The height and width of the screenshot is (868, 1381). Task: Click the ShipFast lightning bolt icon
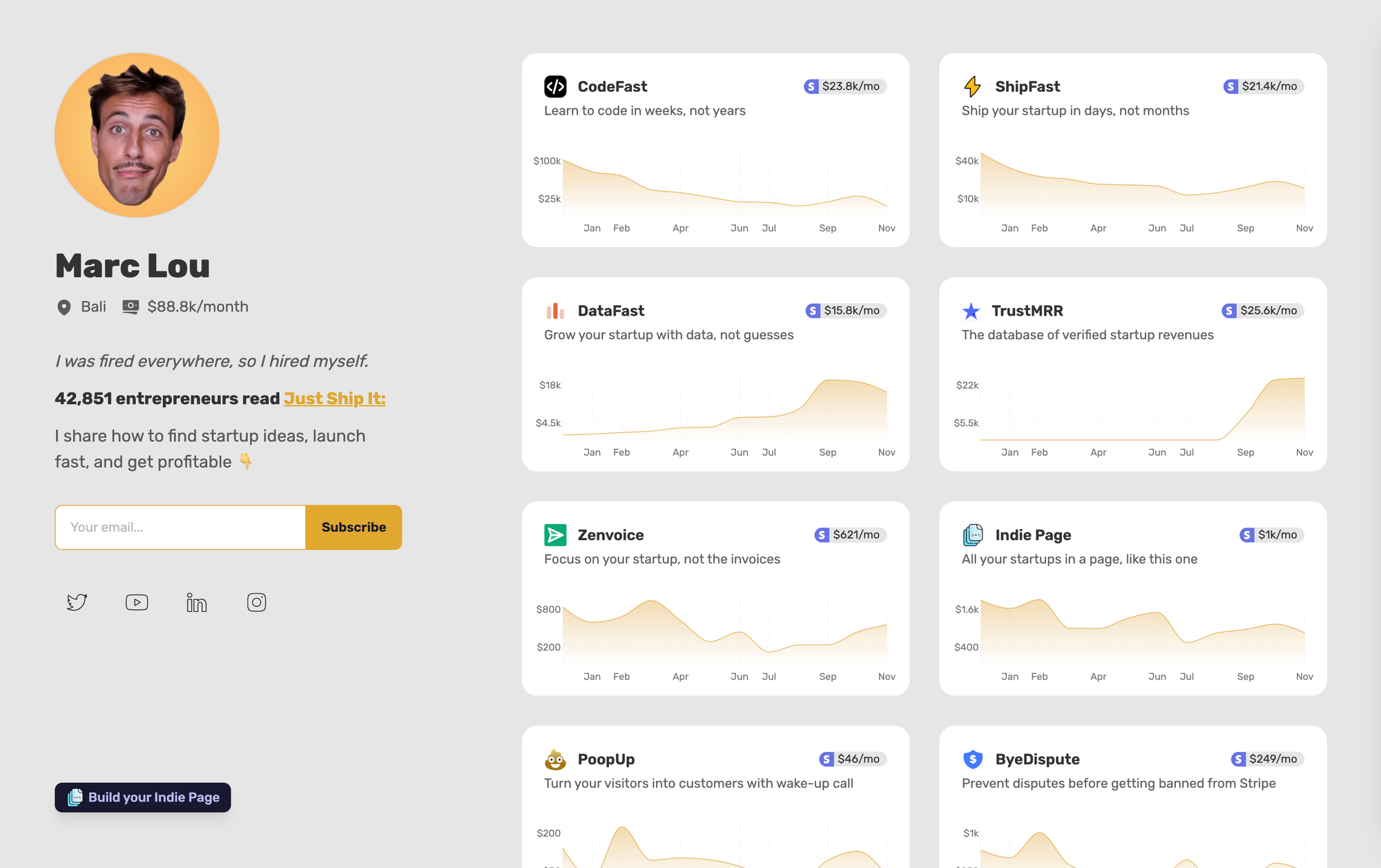tap(972, 86)
